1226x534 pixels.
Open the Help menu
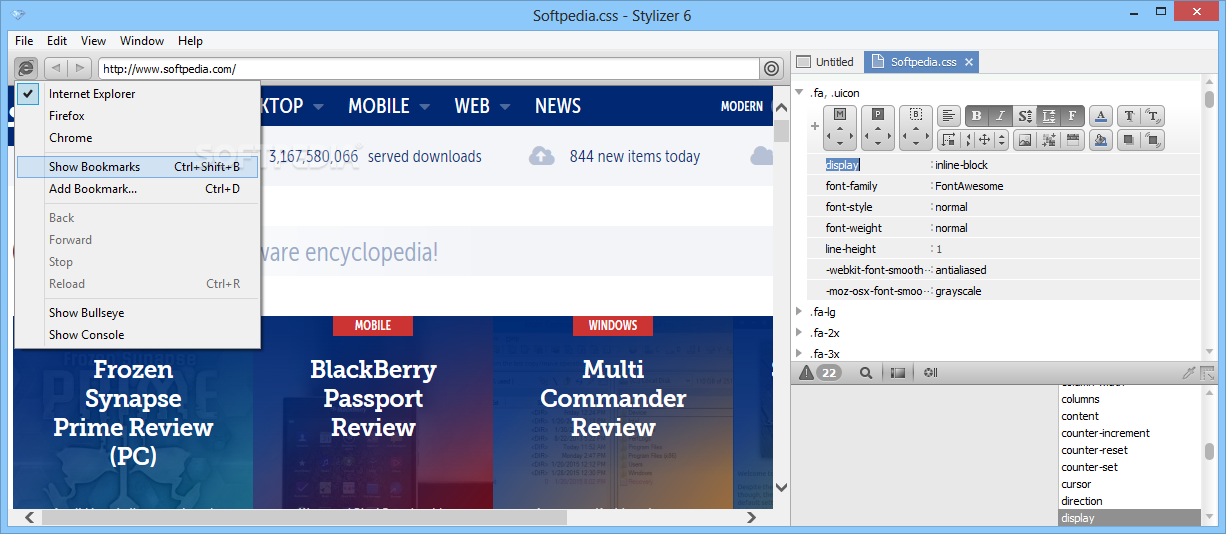coord(190,41)
